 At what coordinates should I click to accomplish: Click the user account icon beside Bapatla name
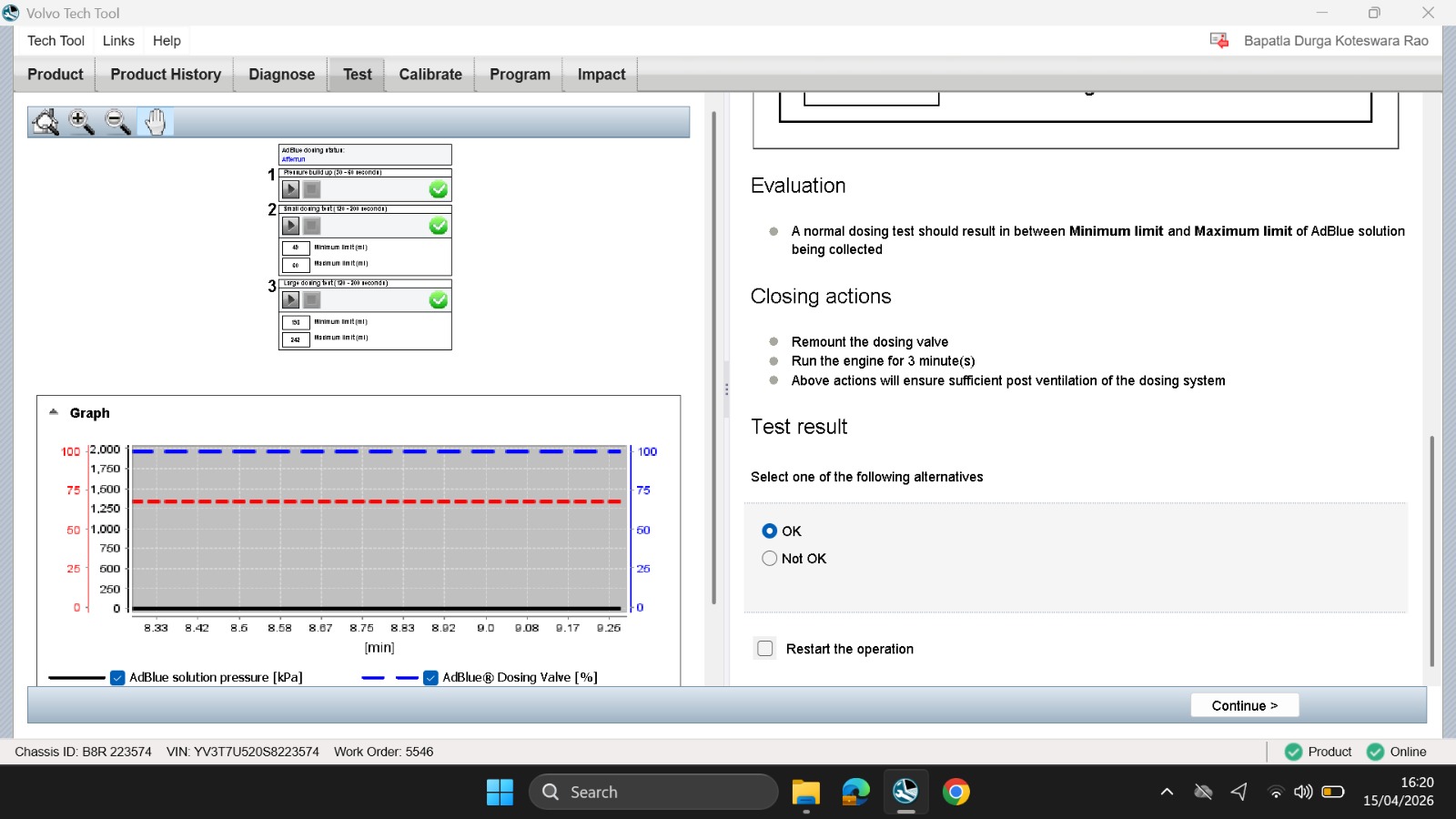point(1219,41)
